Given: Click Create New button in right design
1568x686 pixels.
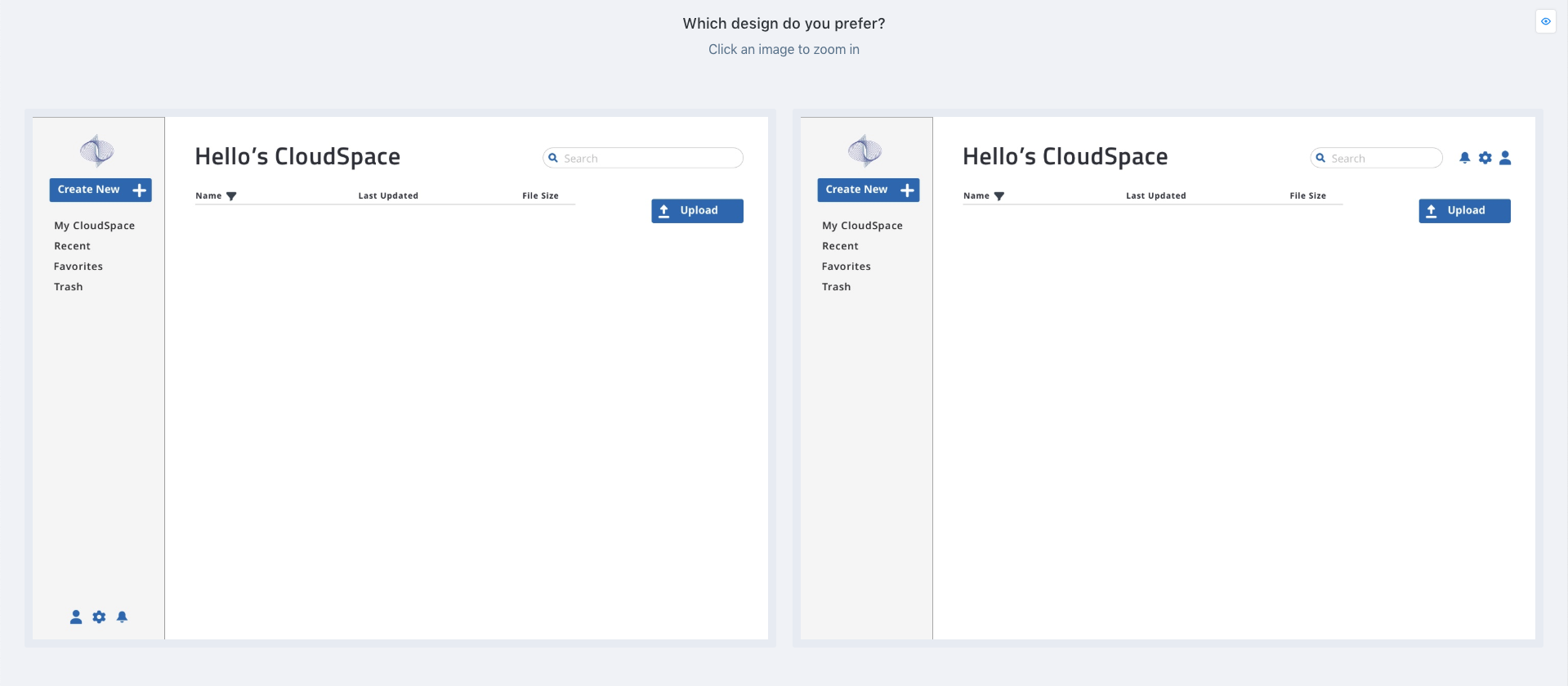Looking at the screenshot, I should 869,191.
